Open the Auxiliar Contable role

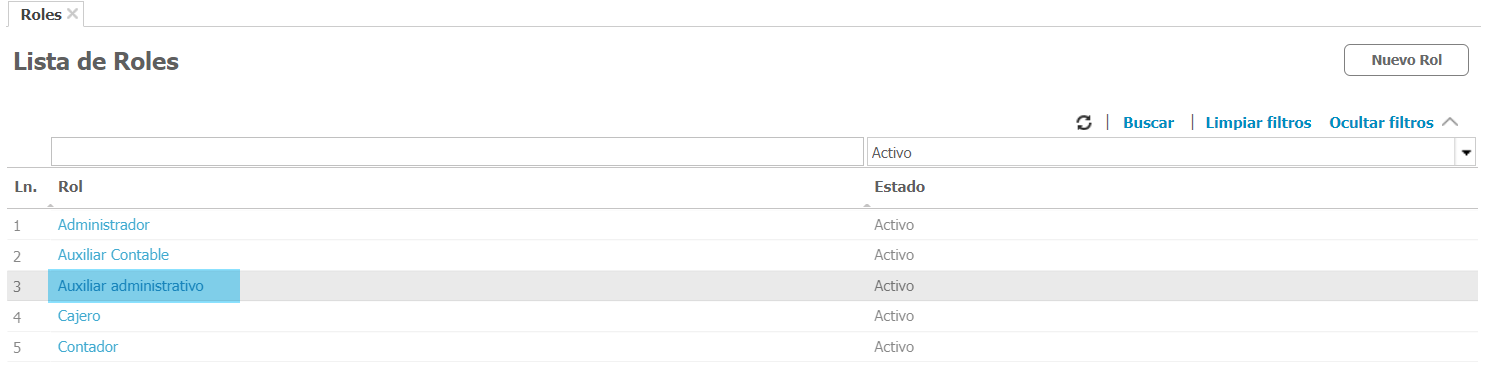(113, 255)
